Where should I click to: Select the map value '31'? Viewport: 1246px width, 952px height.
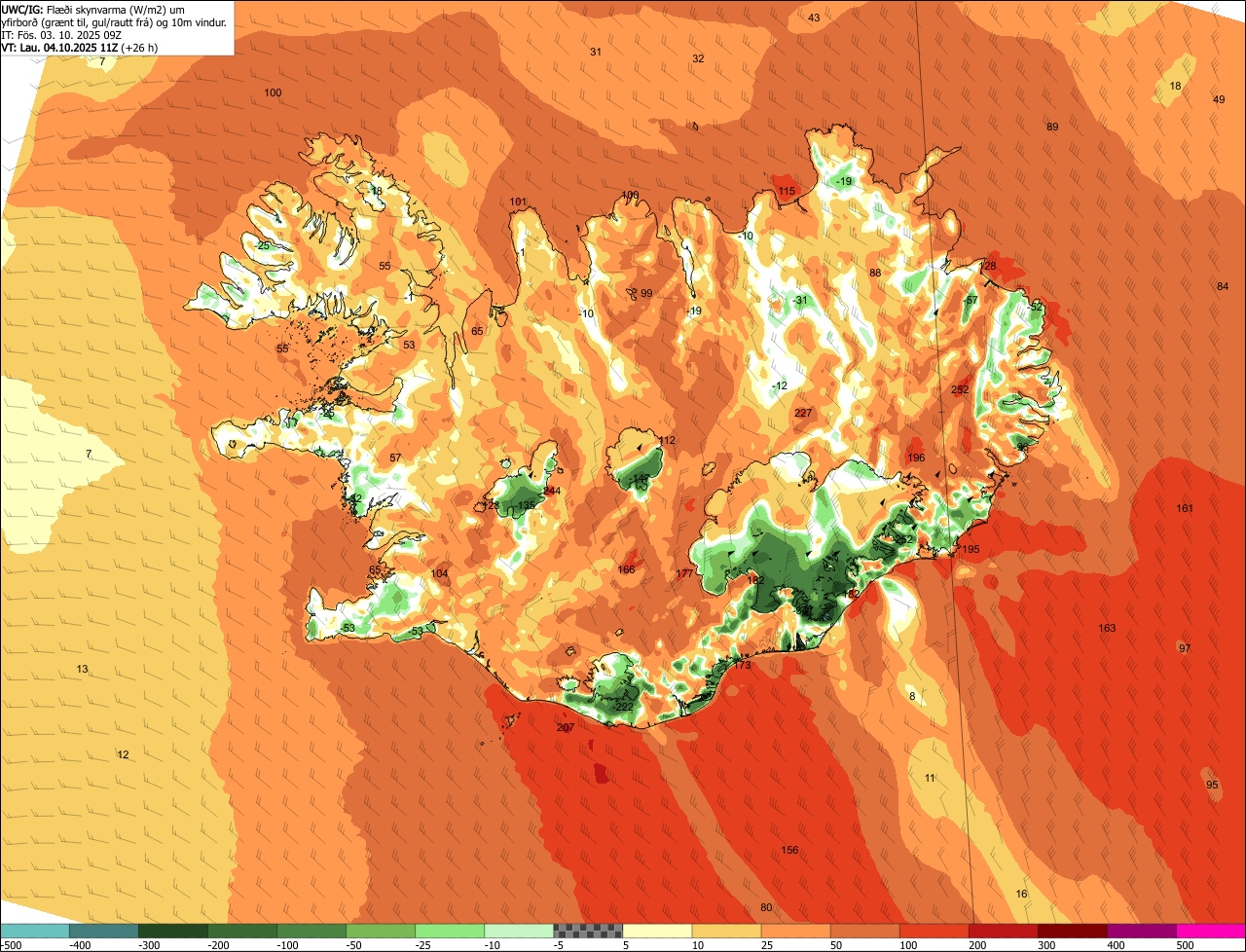pos(596,52)
